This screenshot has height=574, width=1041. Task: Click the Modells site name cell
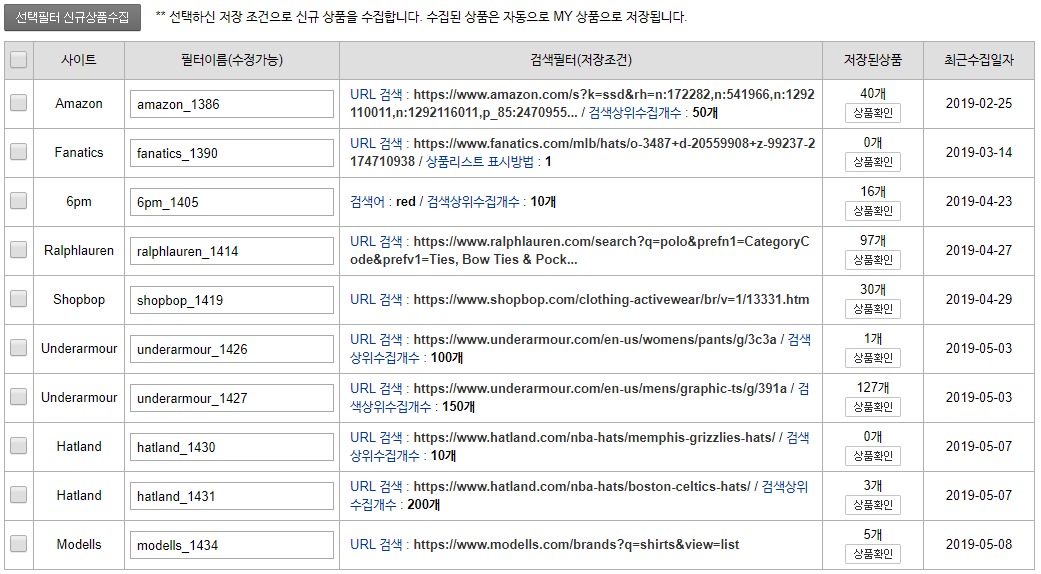[x=79, y=545]
